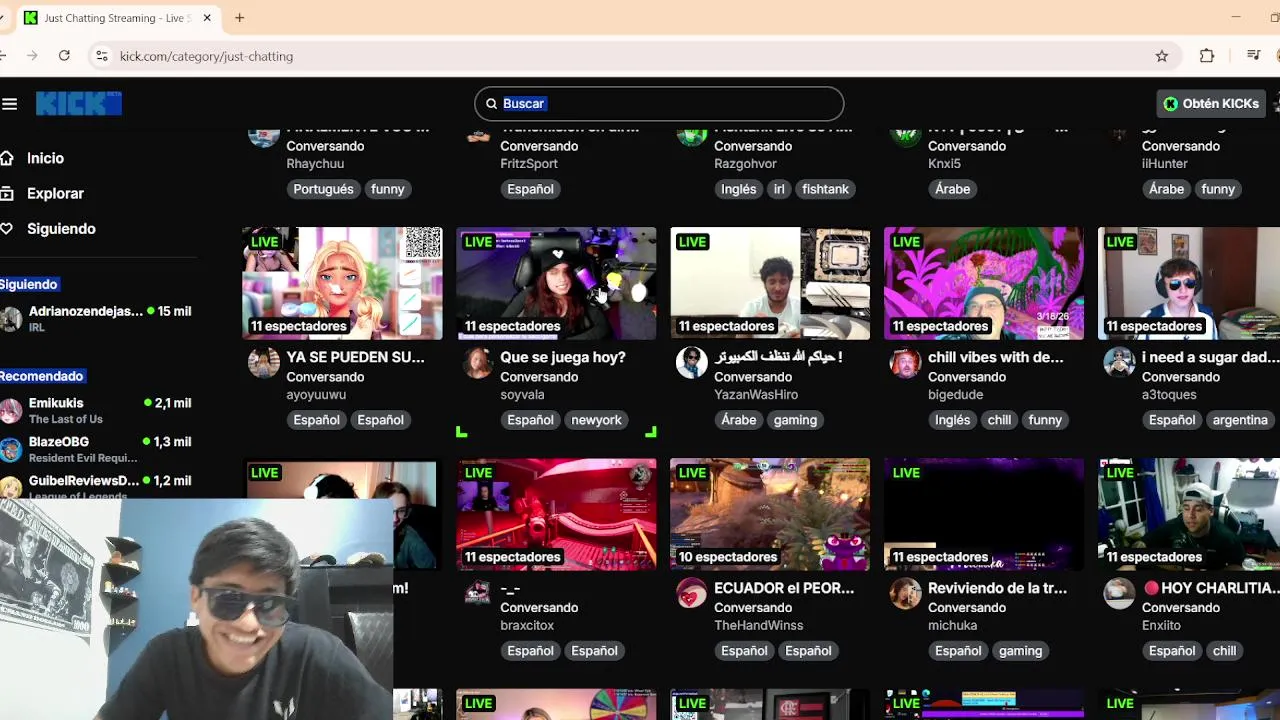
Task: Open YazanWasHiro stream thumbnail
Action: coord(770,283)
